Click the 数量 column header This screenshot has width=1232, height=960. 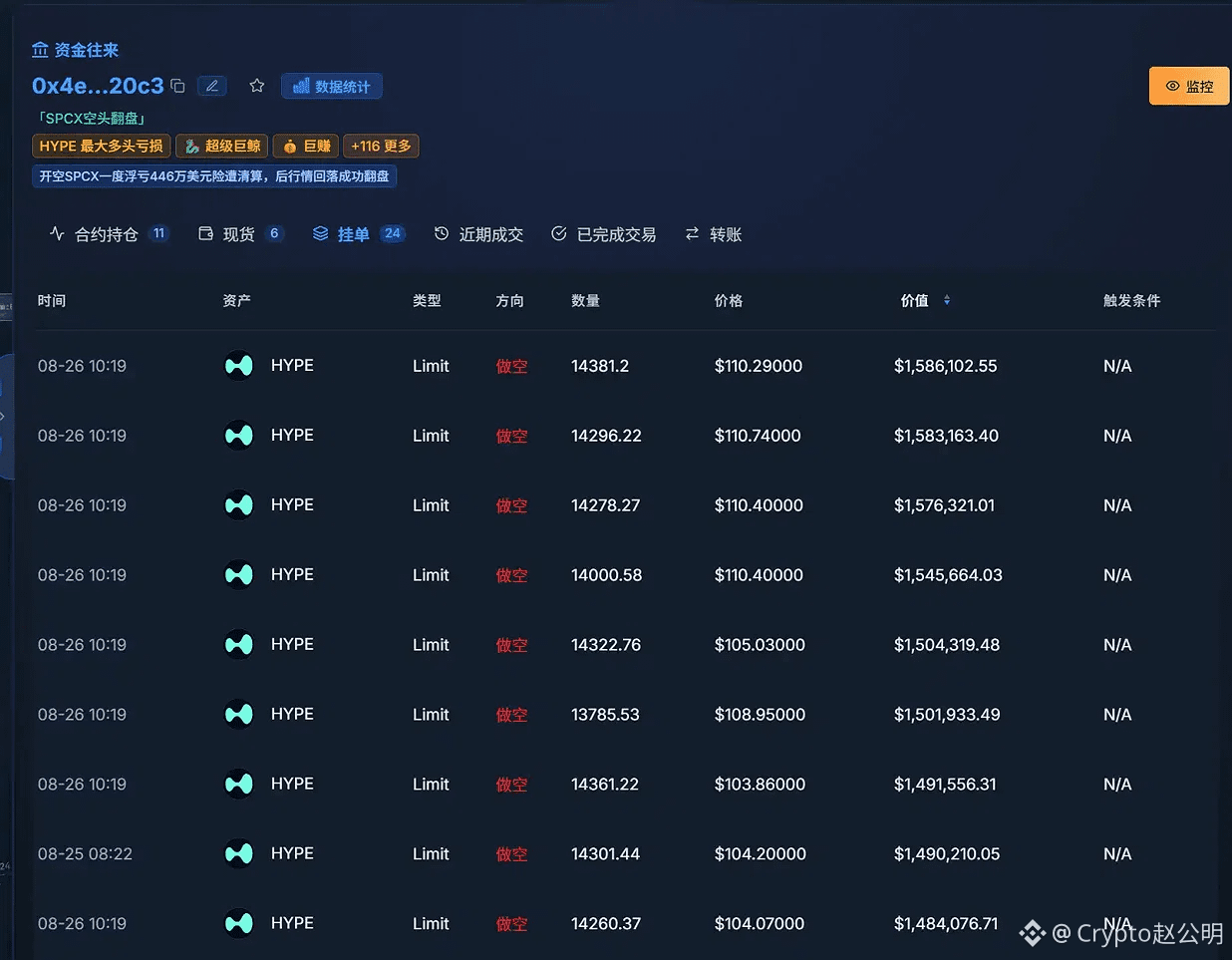pyautogui.click(x=585, y=300)
